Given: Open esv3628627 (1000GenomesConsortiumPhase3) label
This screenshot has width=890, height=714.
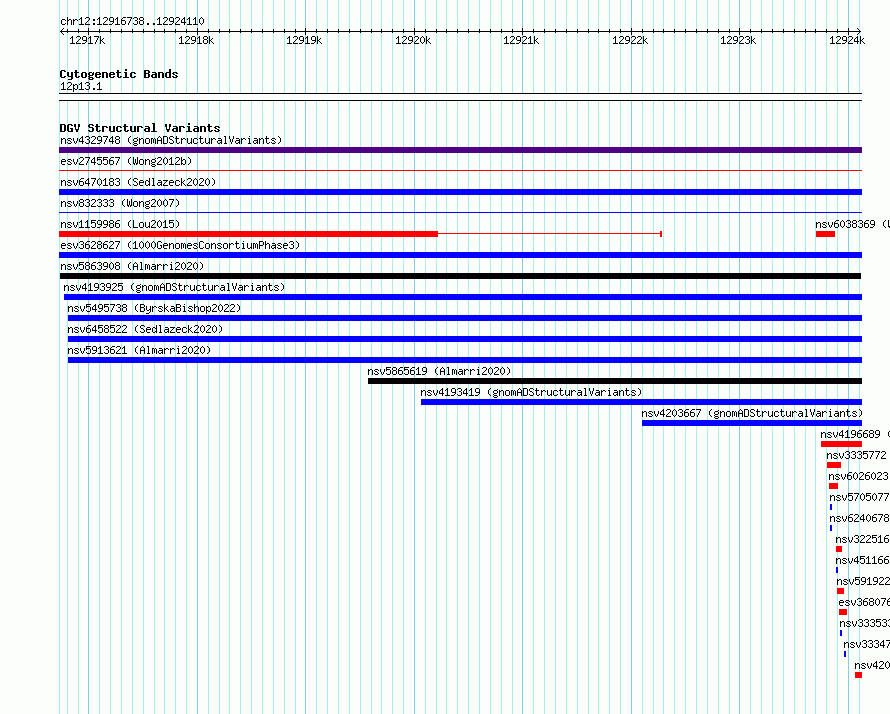Looking at the screenshot, I should (180, 245).
